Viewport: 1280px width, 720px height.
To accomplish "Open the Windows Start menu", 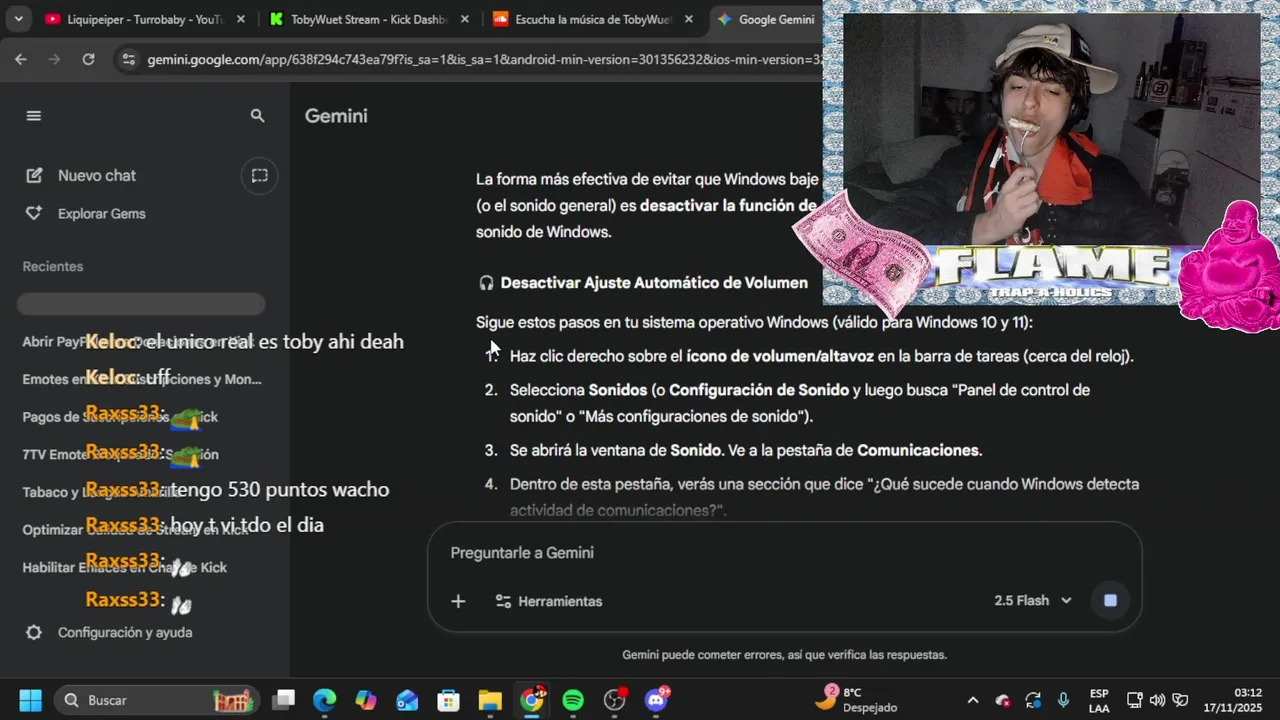I will click(x=30, y=700).
